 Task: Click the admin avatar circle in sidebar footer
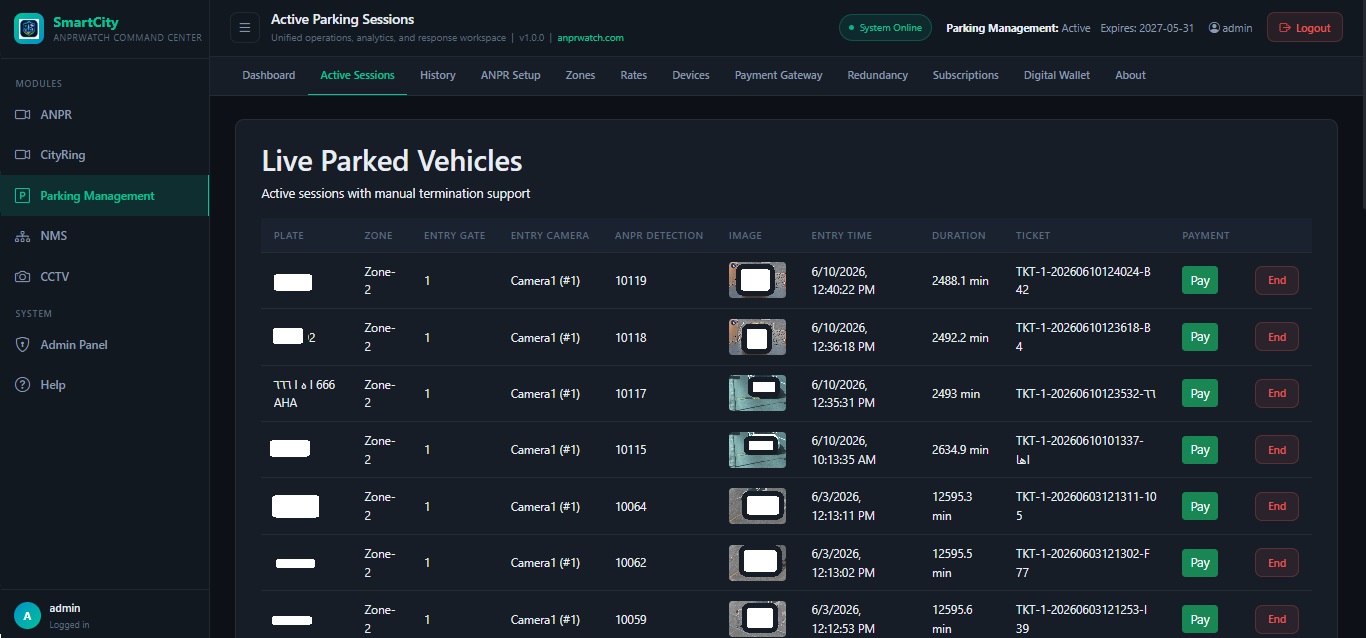(x=27, y=616)
